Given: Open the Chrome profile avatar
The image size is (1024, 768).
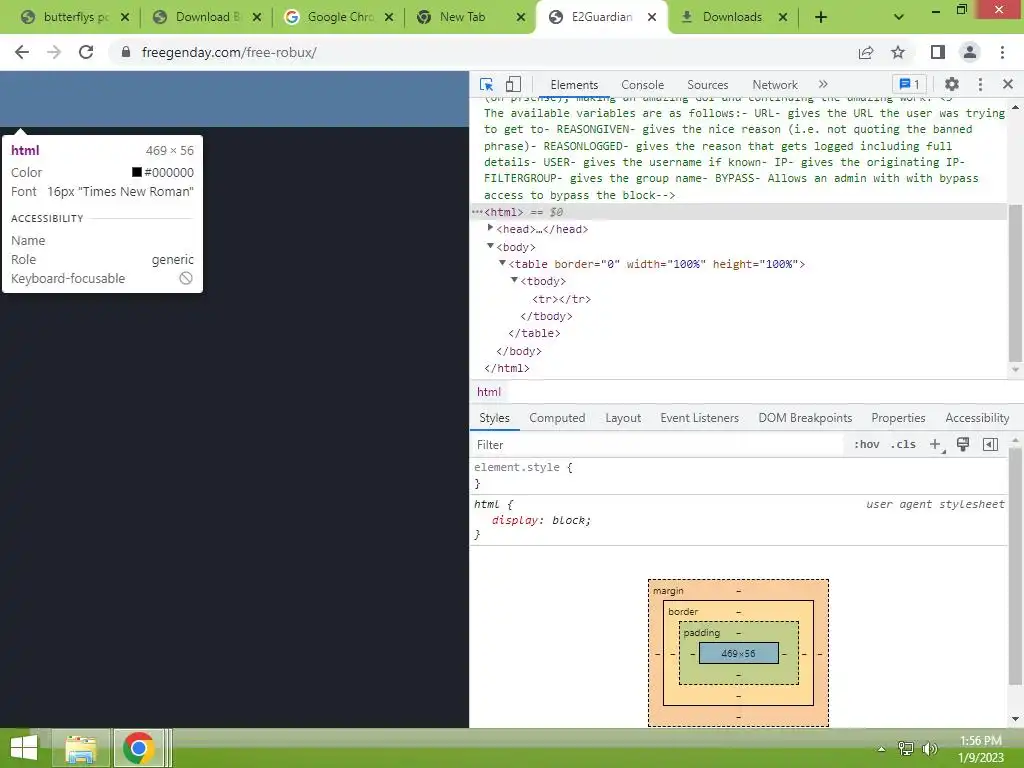Looking at the screenshot, I should 970,52.
